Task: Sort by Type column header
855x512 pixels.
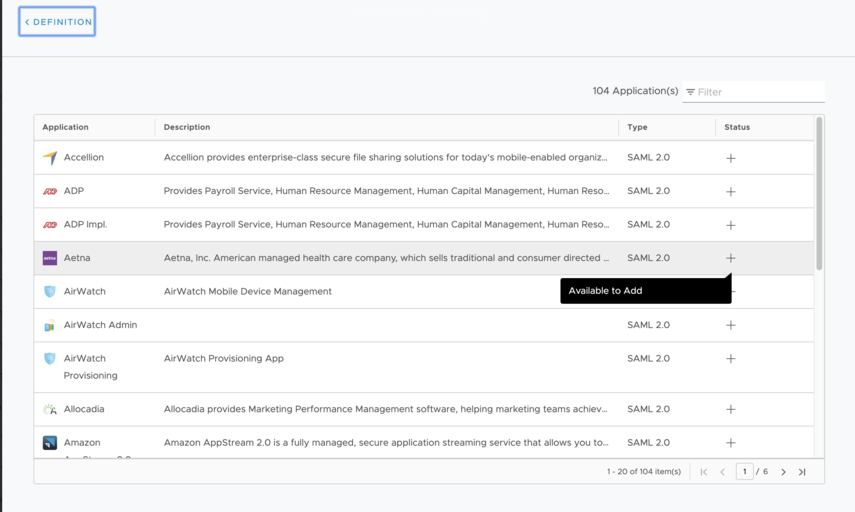Action: pyautogui.click(x=637, y=127)
